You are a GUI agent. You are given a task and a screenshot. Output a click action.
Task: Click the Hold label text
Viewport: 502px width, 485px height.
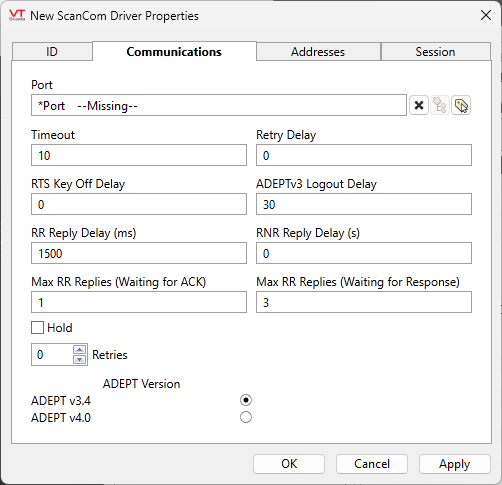tap(60, 328)
